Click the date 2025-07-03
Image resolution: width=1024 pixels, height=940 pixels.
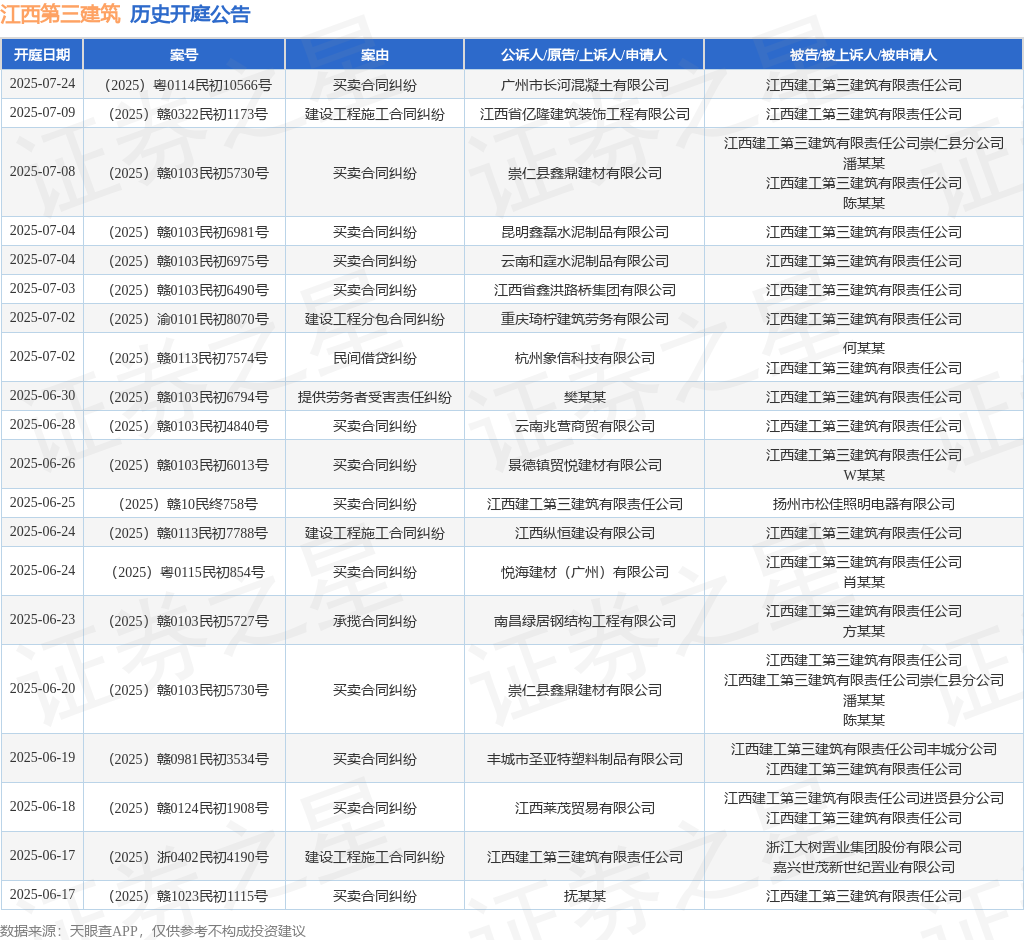click(42, 289)
